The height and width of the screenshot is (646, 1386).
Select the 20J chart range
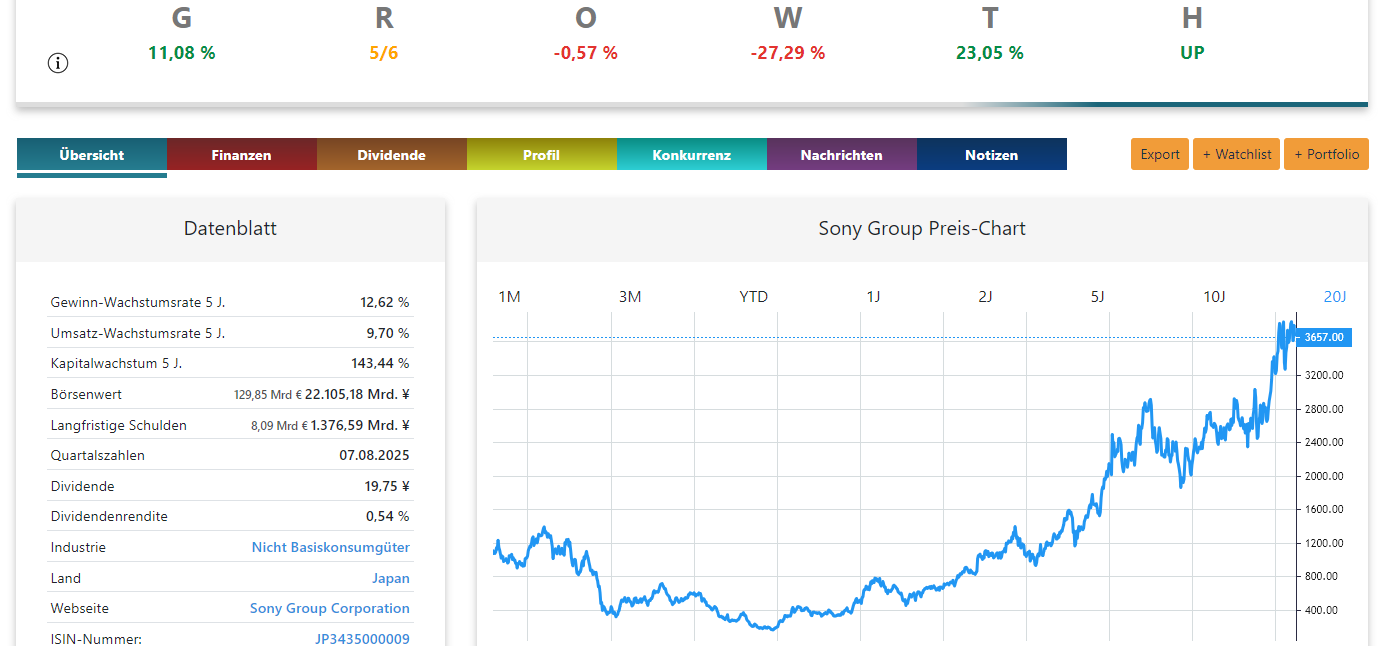(1335, 297)
